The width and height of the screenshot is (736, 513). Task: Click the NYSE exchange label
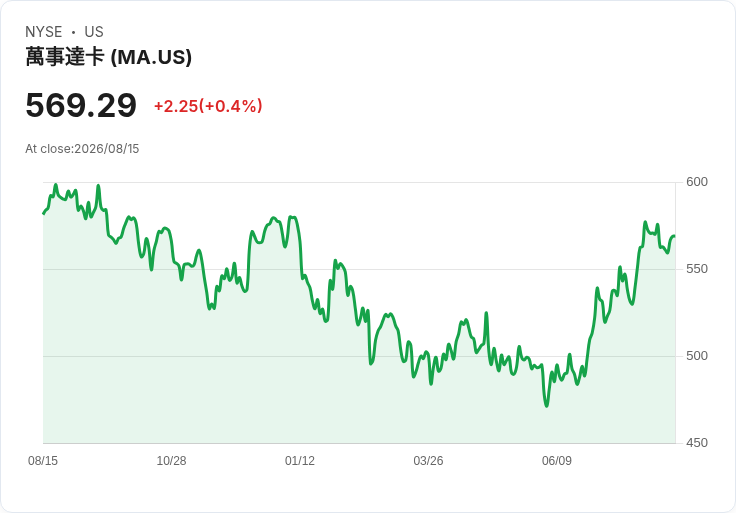(44, 32)
